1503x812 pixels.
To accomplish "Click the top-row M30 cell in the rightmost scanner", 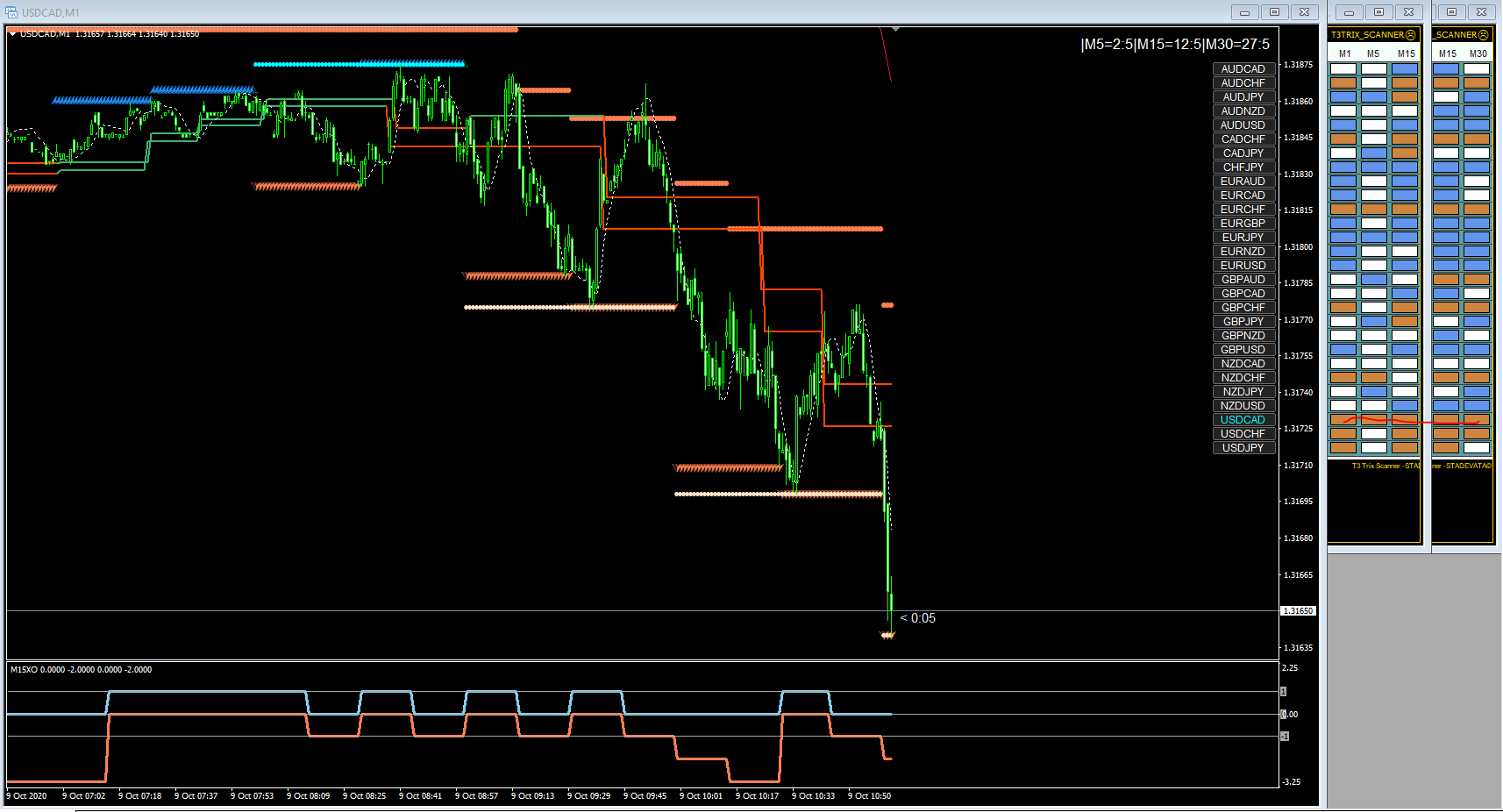I will pyautogui.click(x=1477, y=69).
